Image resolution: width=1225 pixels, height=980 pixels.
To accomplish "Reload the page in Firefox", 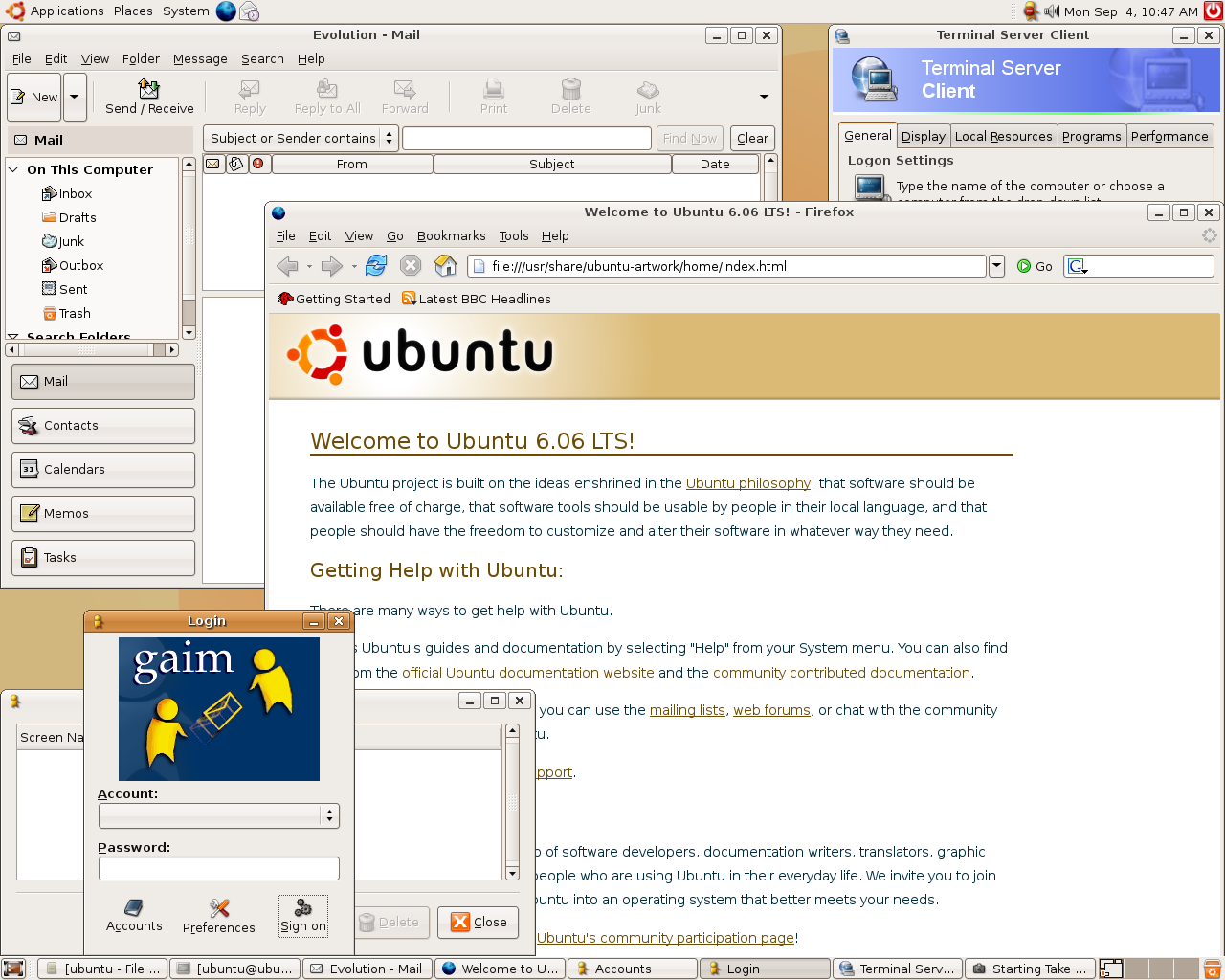I will [376, 266].
